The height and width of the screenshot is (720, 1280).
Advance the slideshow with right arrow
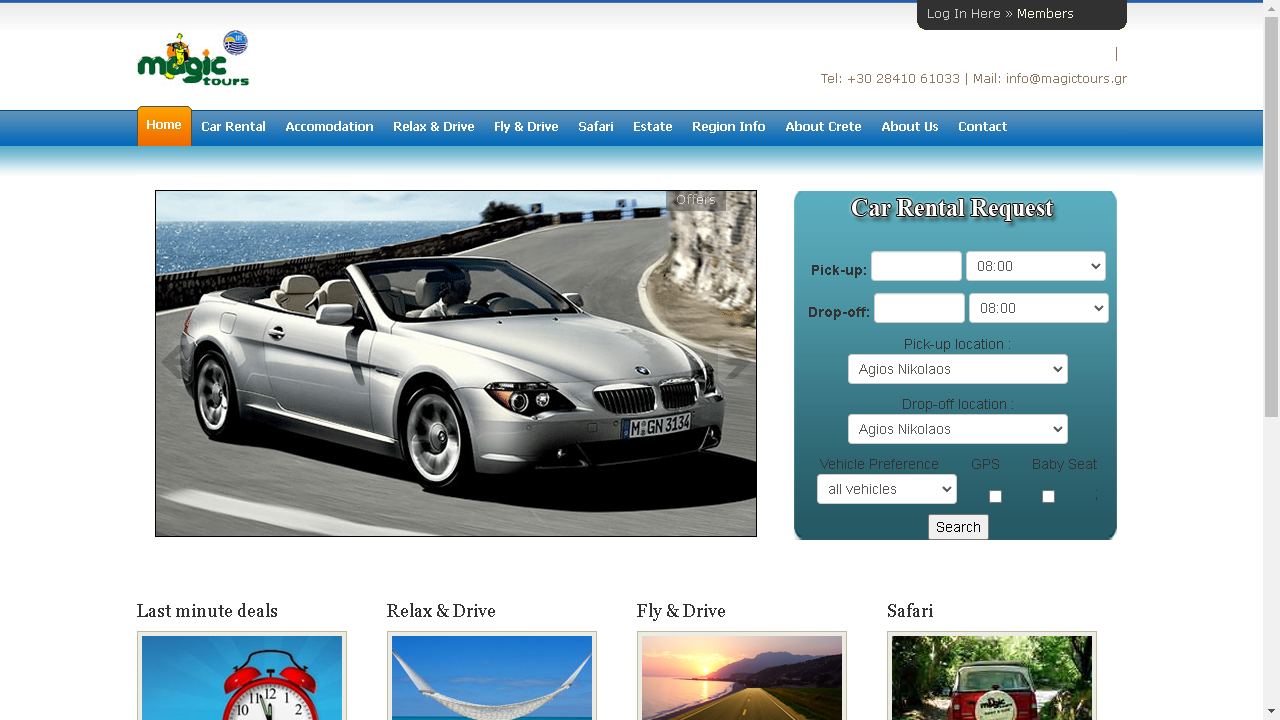coord(738,366)
